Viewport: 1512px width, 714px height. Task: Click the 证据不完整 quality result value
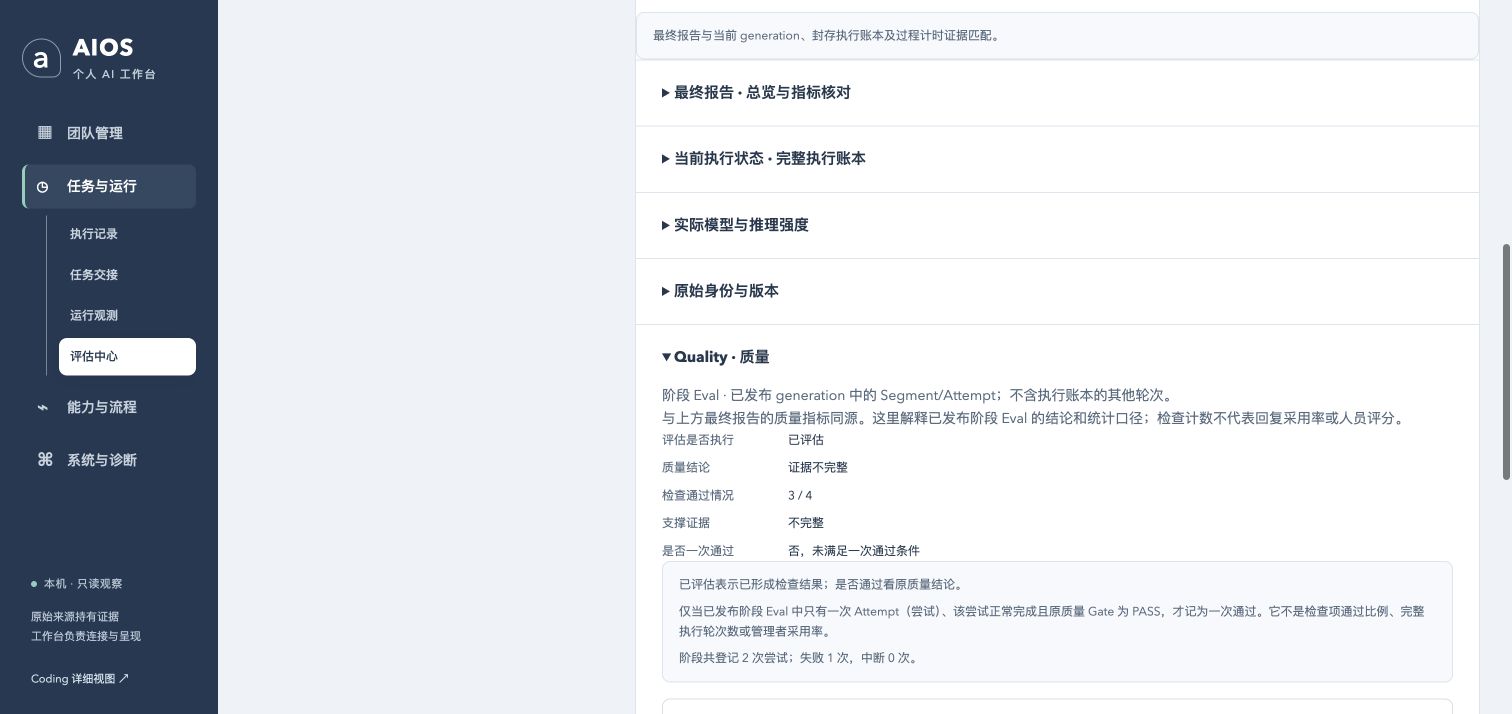817,467
